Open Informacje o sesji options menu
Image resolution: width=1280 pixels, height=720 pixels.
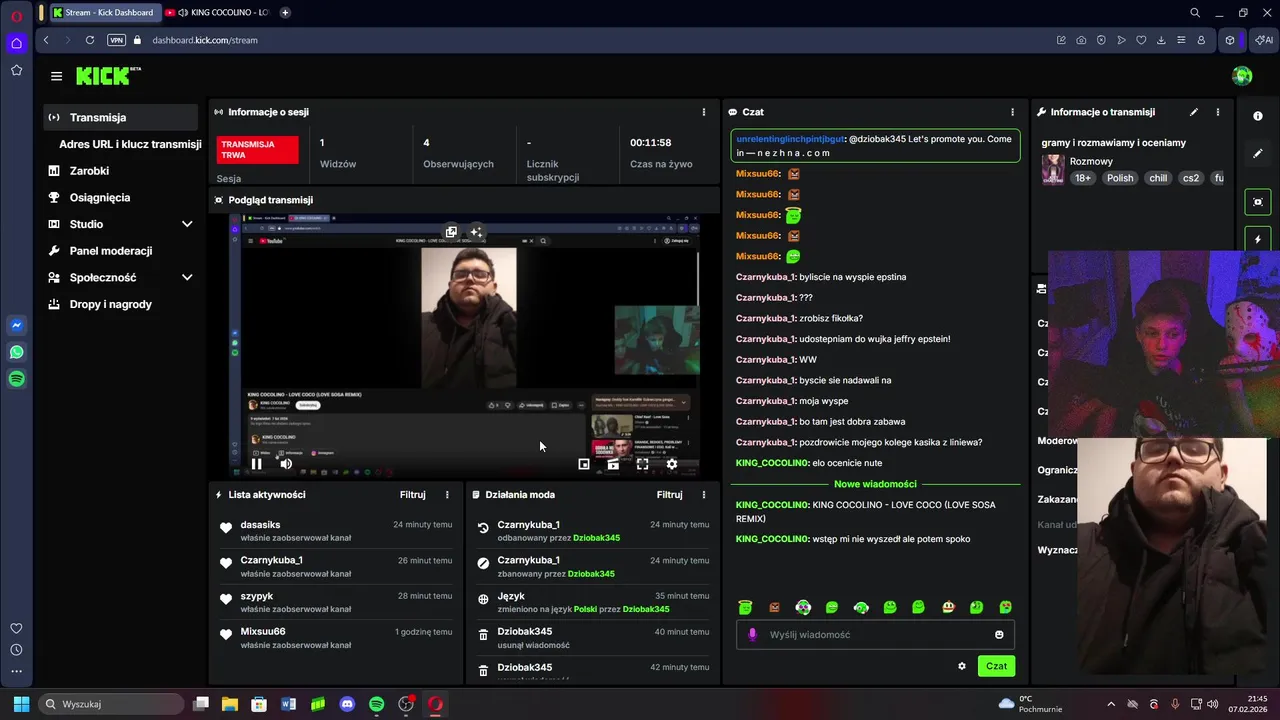pyautogui.click(x=703, y=112)
